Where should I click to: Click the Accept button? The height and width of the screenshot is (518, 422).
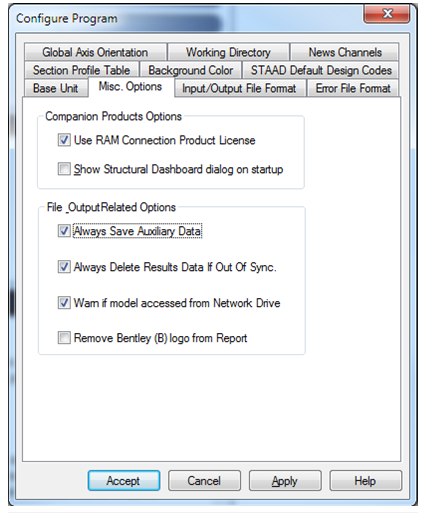point(124,480)
